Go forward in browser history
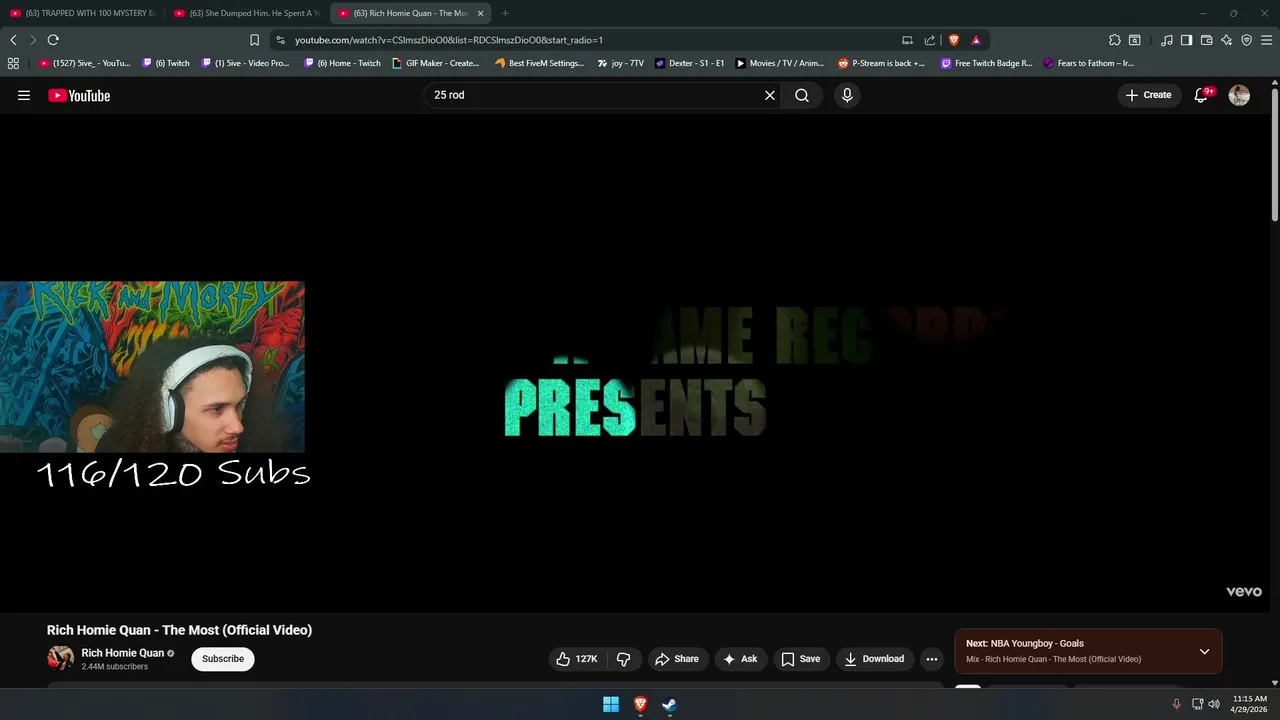The width and height of the screenshot is (1280, 720). pos(33,40)
